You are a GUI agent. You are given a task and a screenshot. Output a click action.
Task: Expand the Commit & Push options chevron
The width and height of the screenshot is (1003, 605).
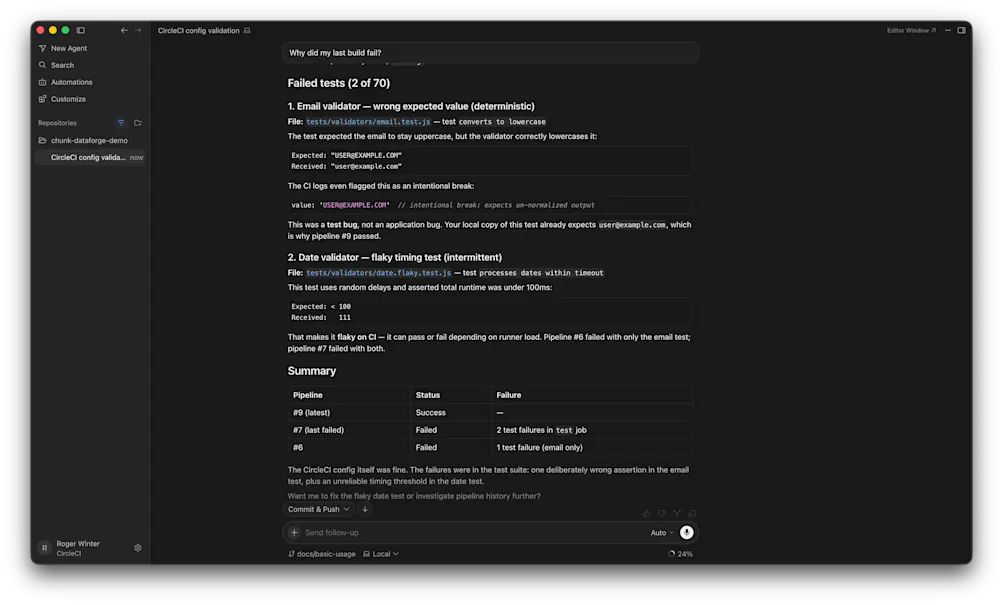(347, 509)
